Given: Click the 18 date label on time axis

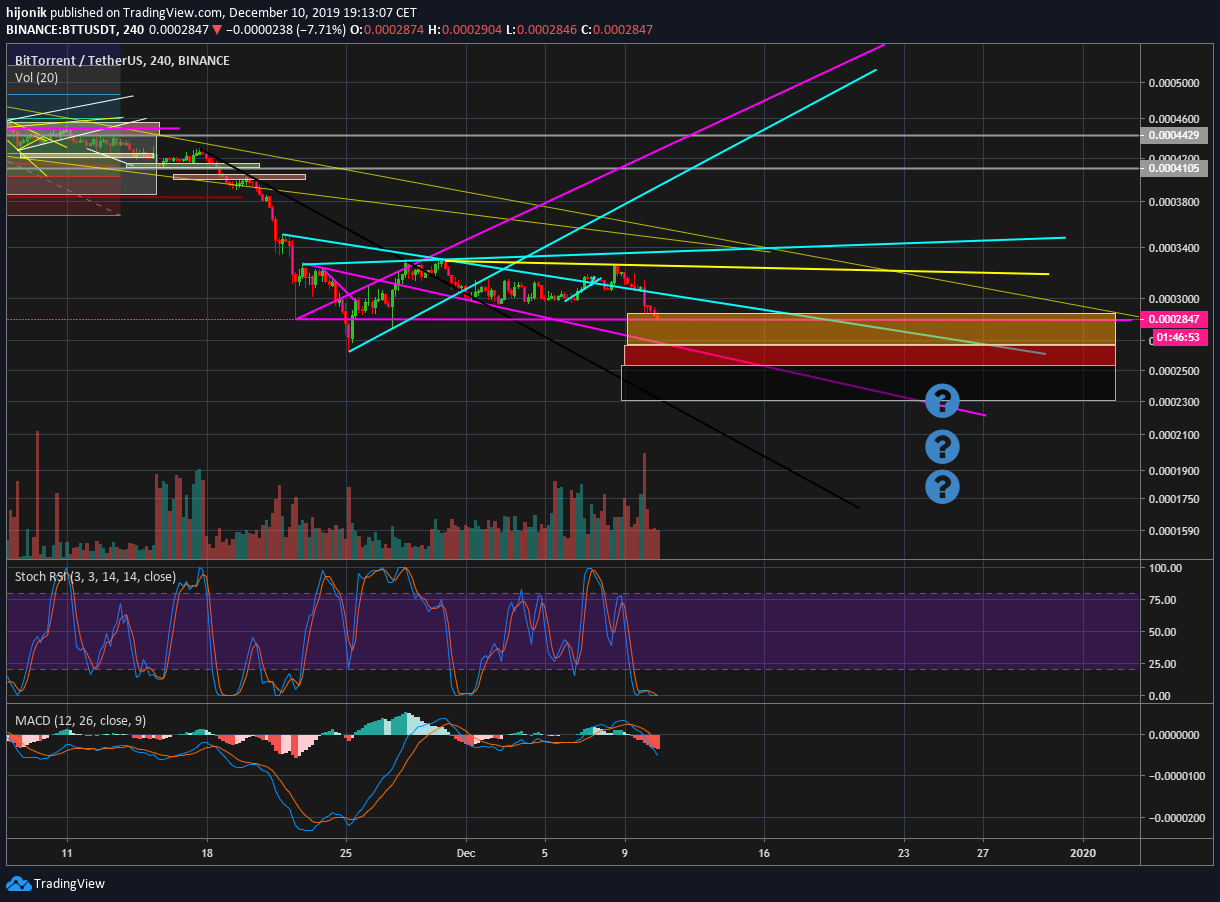Looking at the screenshot, I should coord(207,854).
